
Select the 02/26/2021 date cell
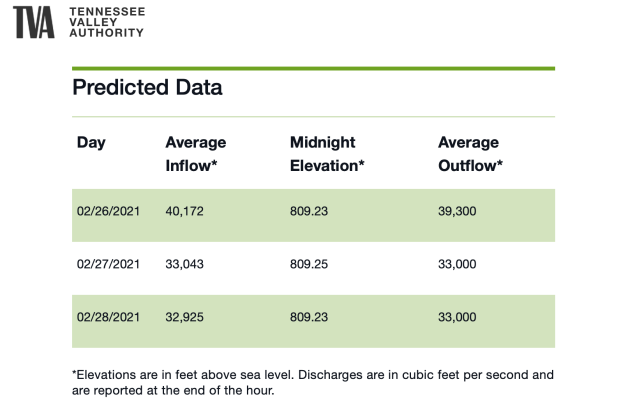tap(111, 213)
